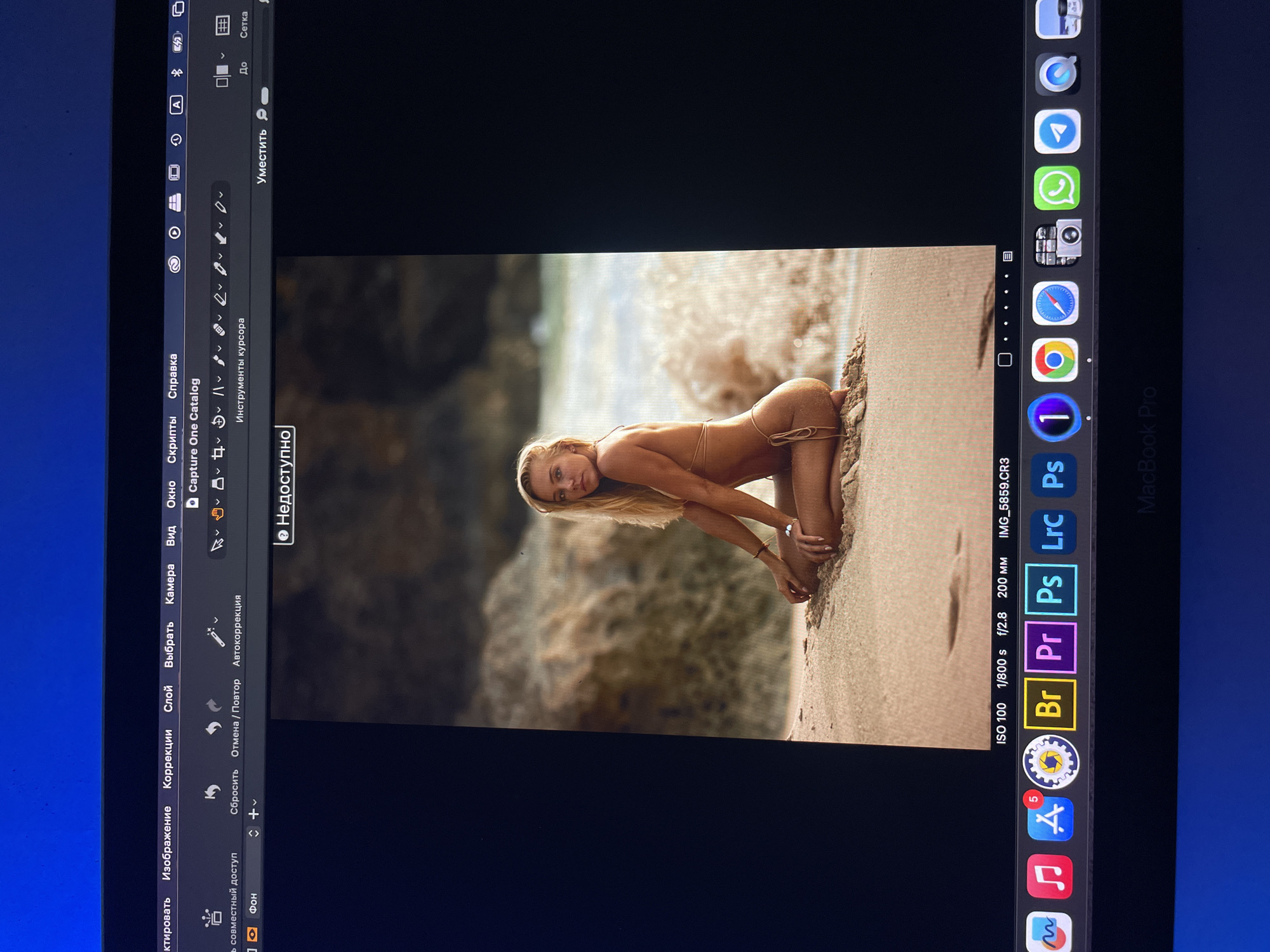The image size is (1270, 952).
Task: Click the Недоступно badge on photo
Action: coord(284,486)
